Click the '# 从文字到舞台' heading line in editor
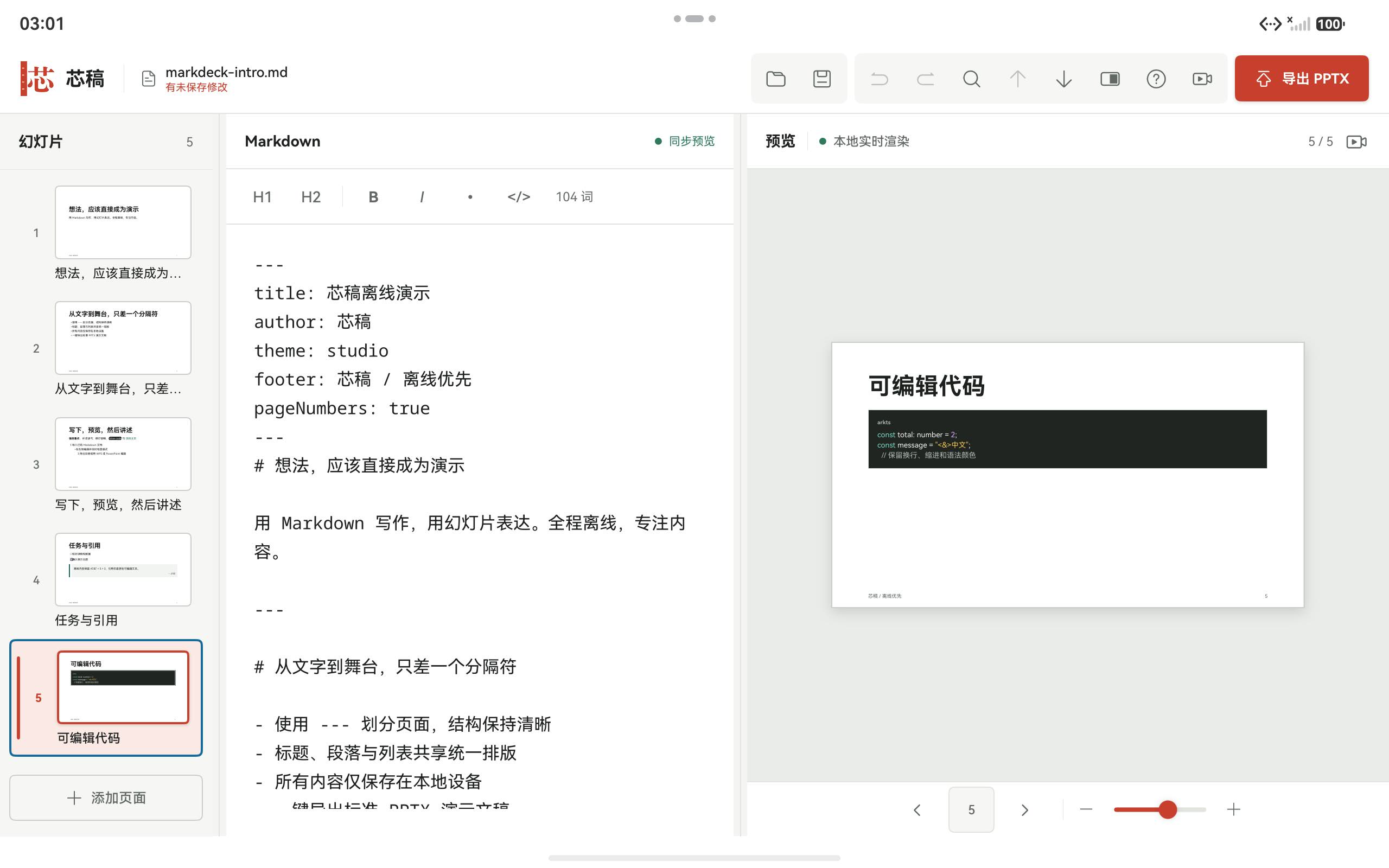Viewport: 1389px width, 868px height. point(385,667)
